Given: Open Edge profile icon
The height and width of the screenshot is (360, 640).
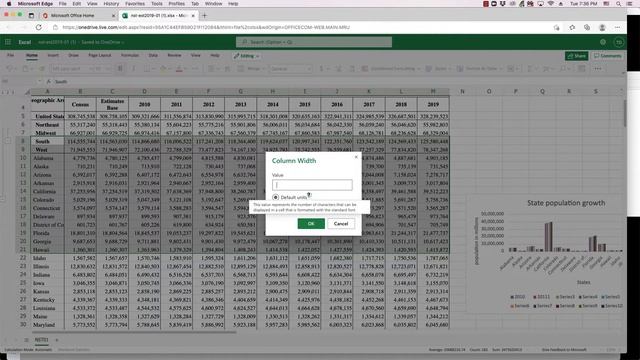Looking at the screenshot, I should [602, 27].
